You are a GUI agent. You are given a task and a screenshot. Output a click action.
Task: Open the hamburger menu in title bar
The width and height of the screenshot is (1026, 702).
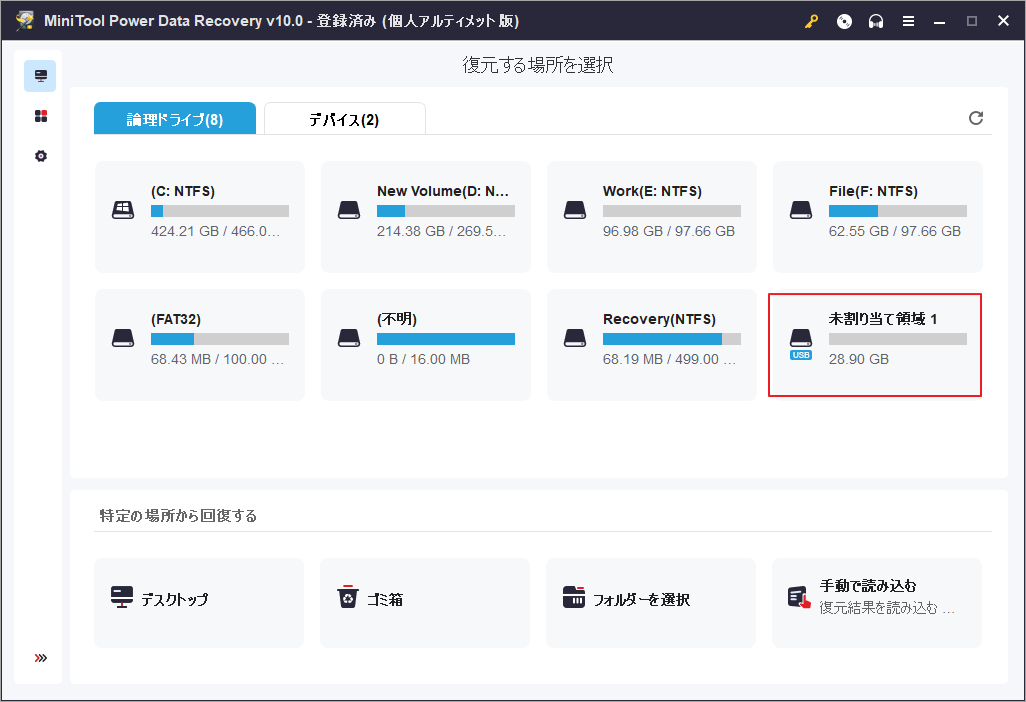908,22
